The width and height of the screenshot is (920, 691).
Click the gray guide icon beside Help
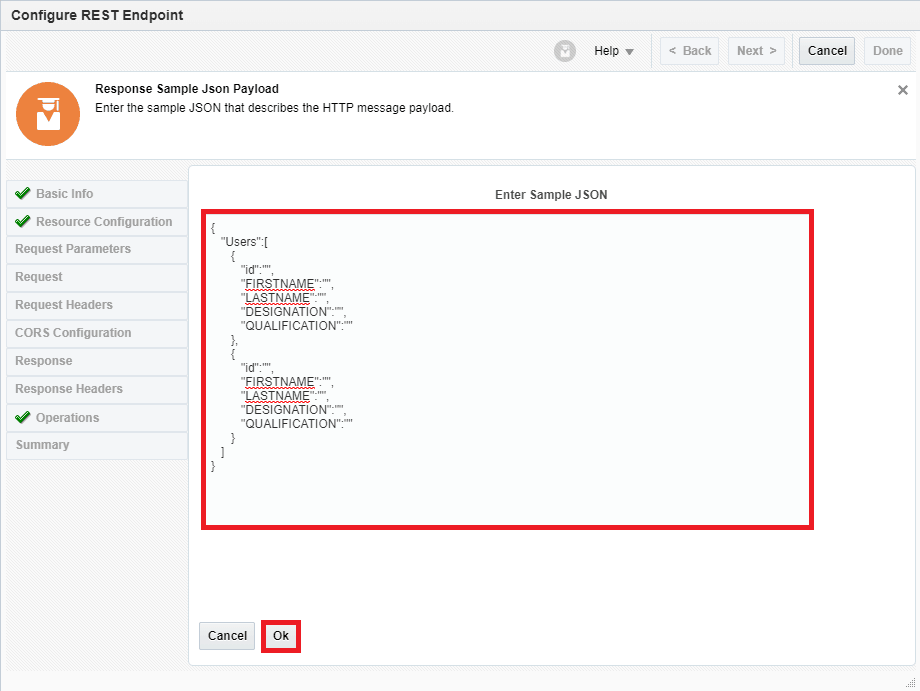[565, 51]
